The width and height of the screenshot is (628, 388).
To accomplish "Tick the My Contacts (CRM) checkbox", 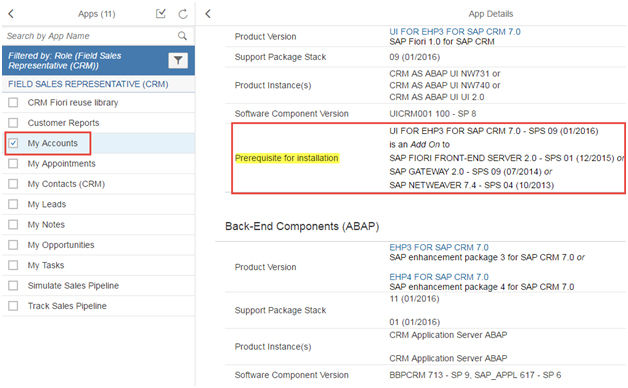I will click(x=13, y=184).
